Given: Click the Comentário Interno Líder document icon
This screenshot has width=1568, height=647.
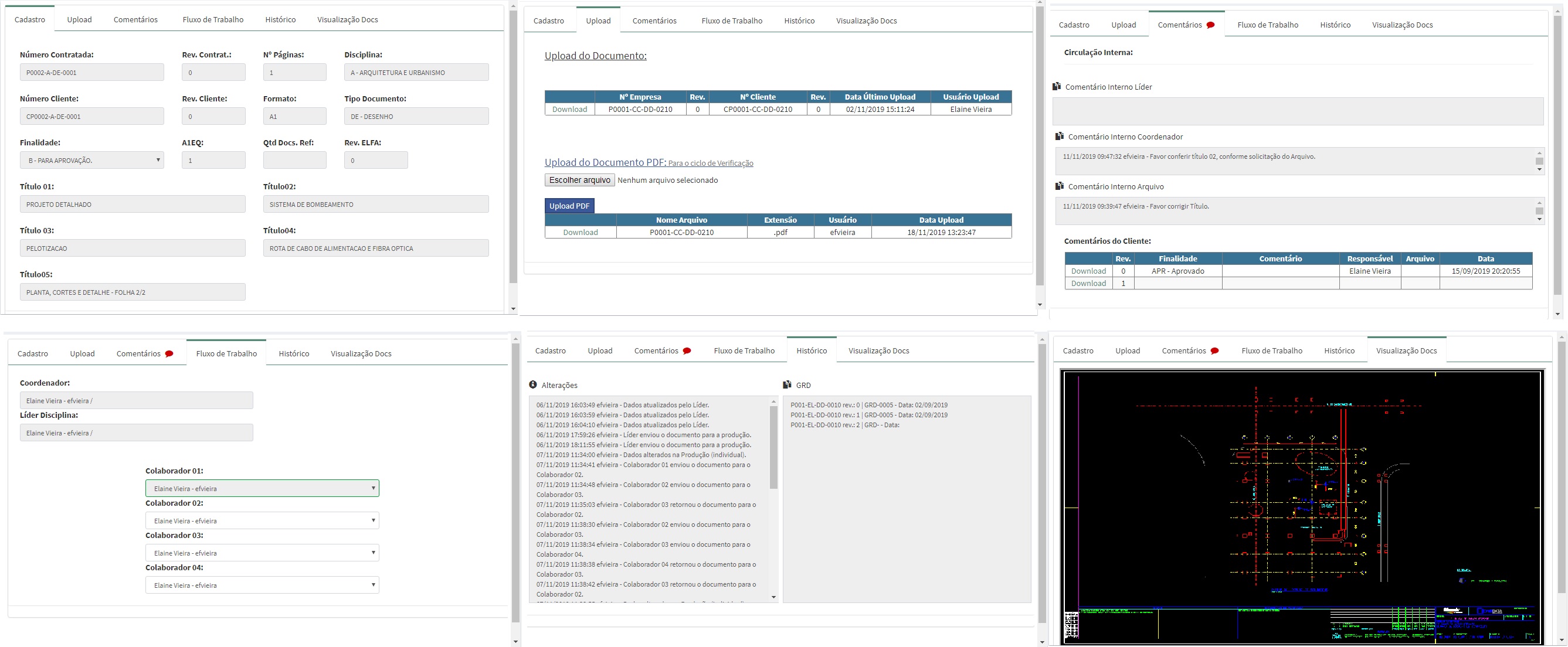Looking at the screenshot, I should click(1057, 87).
